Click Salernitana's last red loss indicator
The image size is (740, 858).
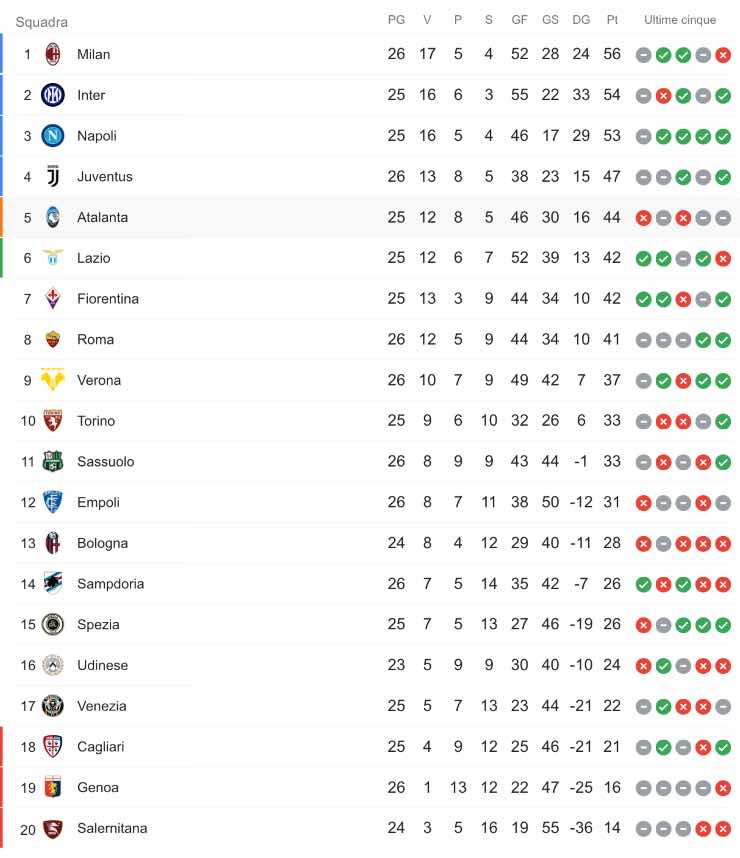coord(723,829)
